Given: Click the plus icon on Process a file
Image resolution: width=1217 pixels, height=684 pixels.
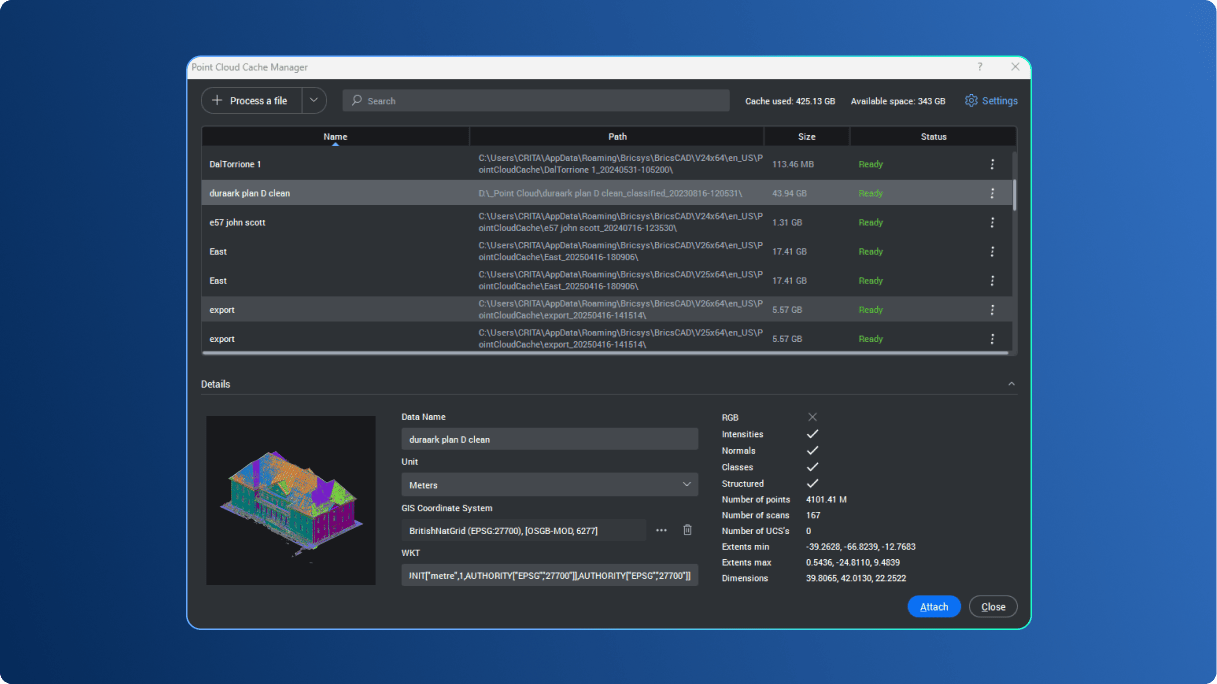Looking at the screenshot, I should pyautogui.click(x=215, y=100).
